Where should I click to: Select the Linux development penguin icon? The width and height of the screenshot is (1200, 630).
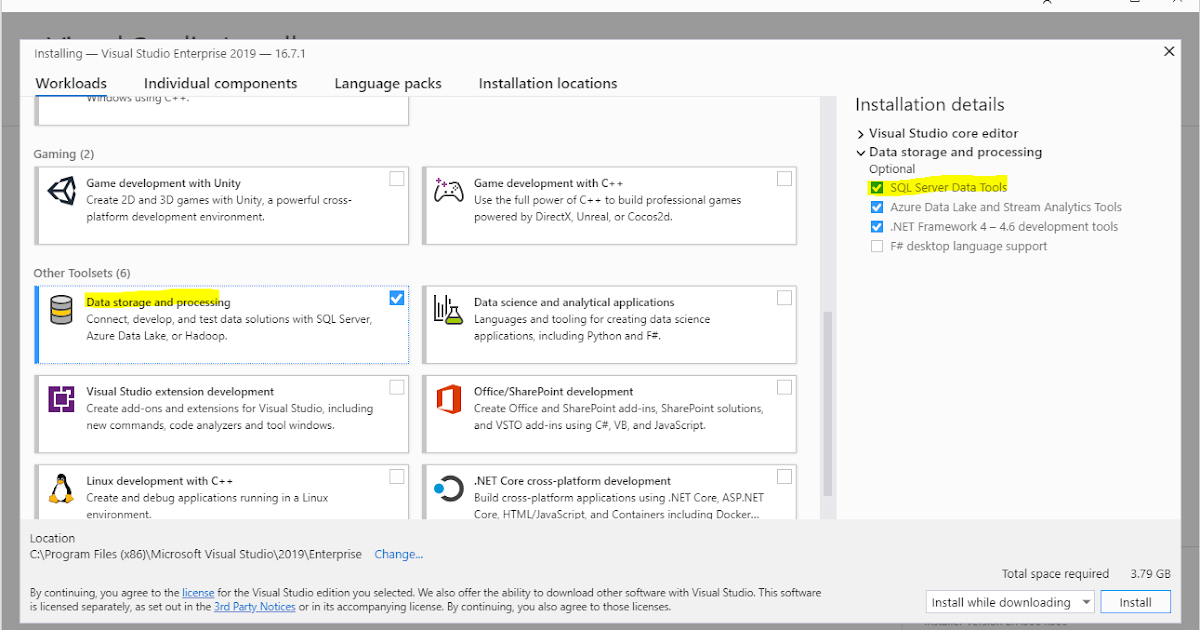pos(62,489)
